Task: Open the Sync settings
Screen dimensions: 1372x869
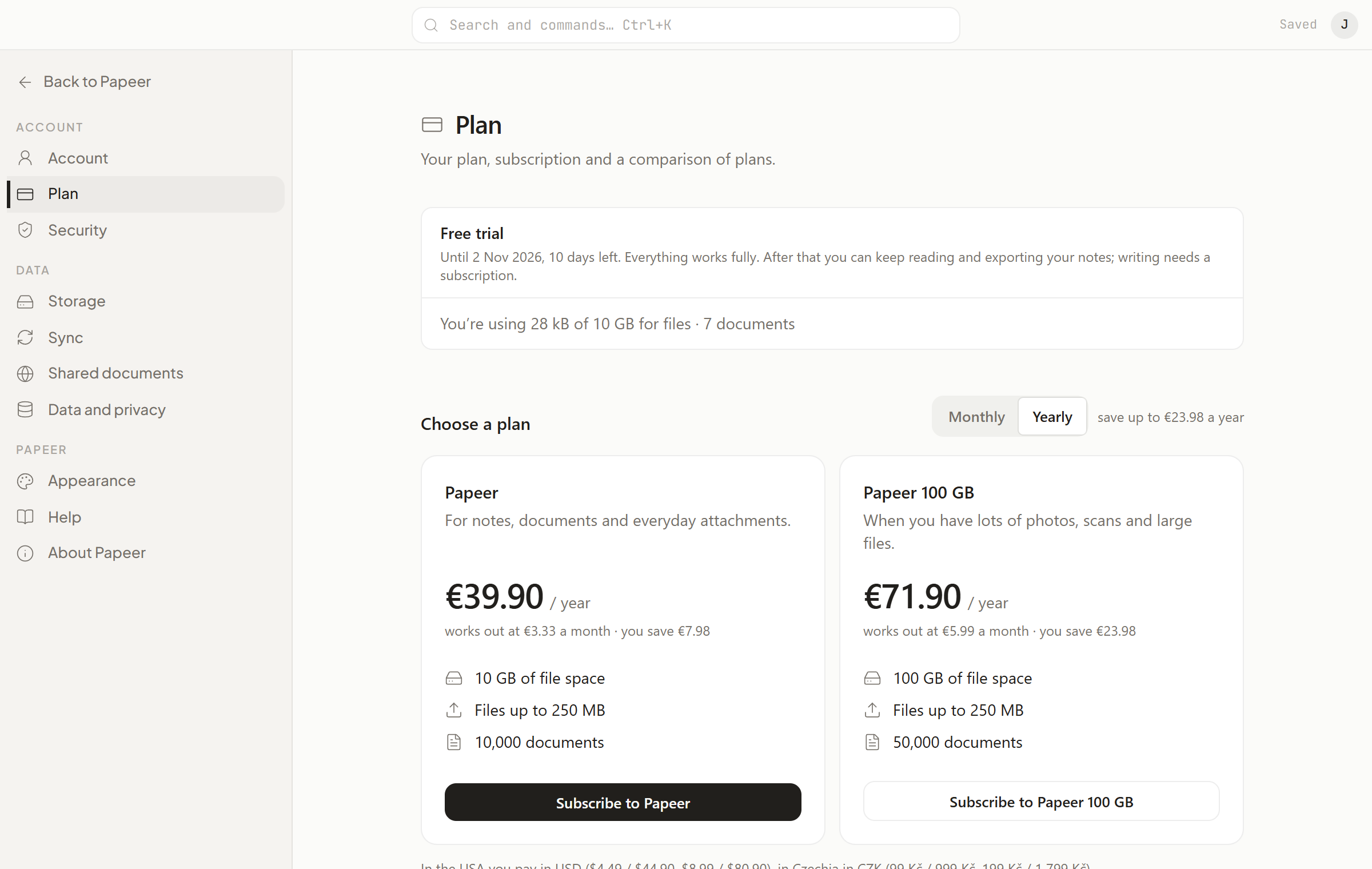Action: (x=146, y=338)
